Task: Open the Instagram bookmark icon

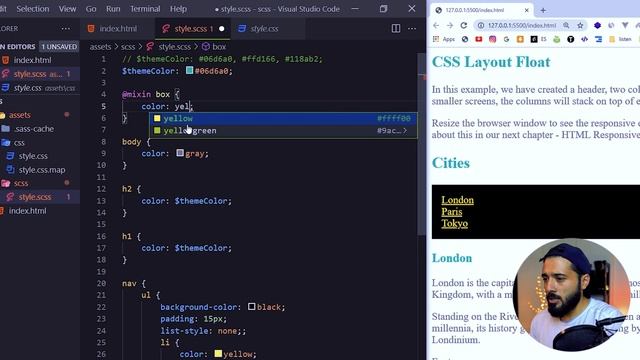Action: [492, 39]
